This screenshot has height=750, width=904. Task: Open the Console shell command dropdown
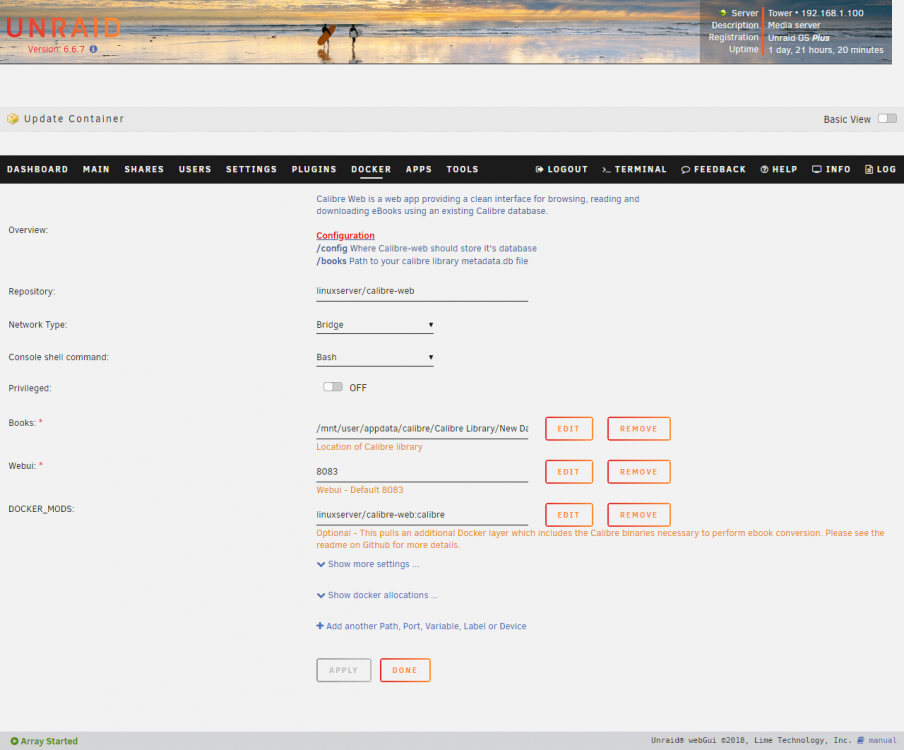[375, 357]
